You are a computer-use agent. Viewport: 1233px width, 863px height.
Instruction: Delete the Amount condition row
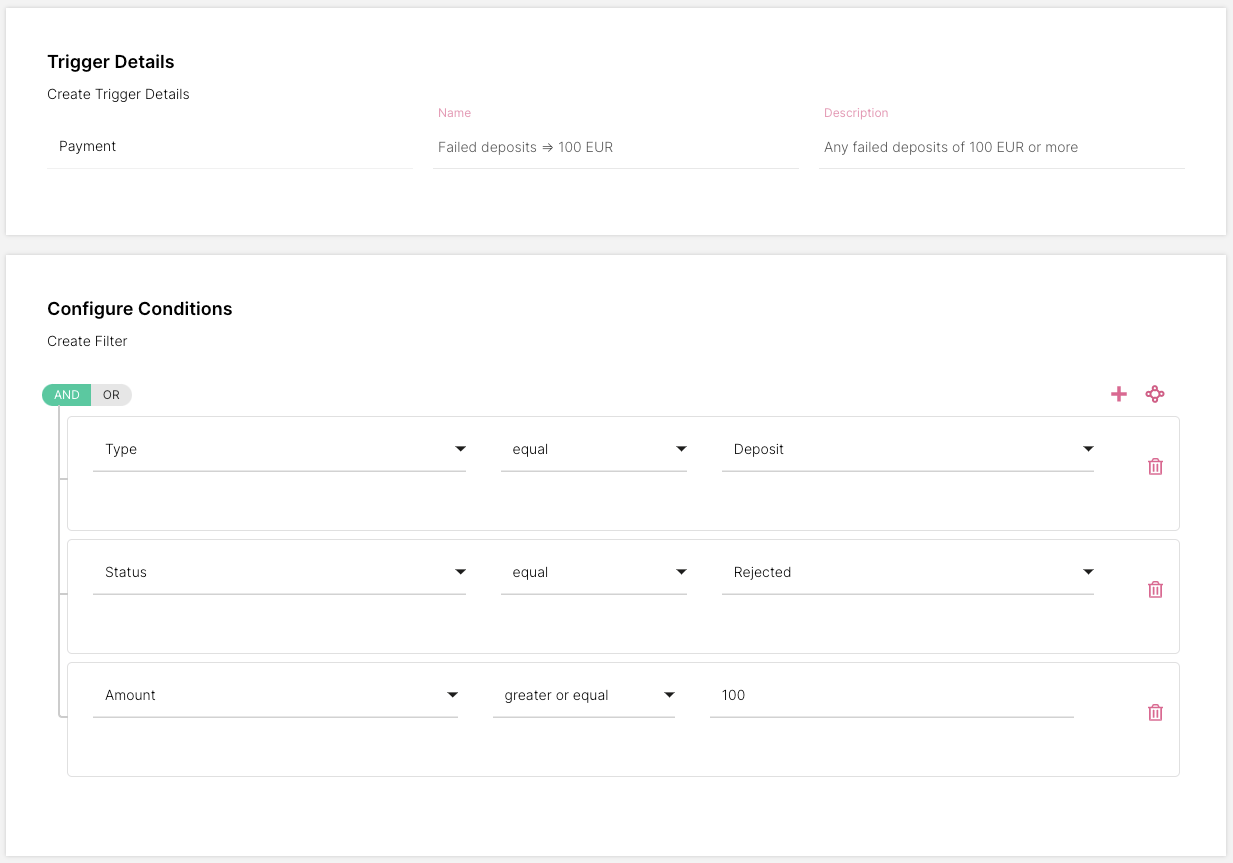(x=1155, y=713)
